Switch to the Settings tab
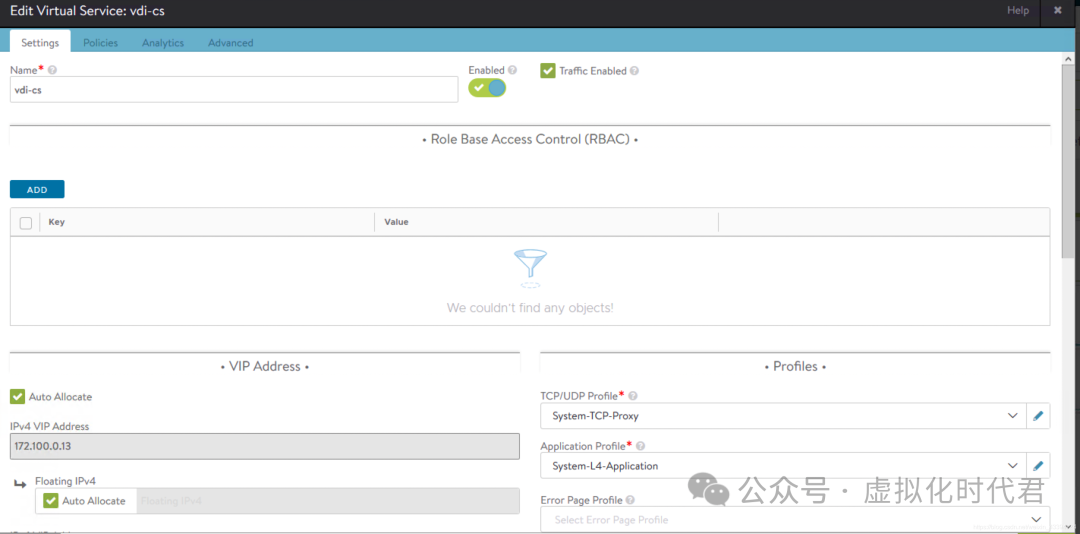Image resolution: width=1080 pixels, height=534 pixels. coord(40,42)
